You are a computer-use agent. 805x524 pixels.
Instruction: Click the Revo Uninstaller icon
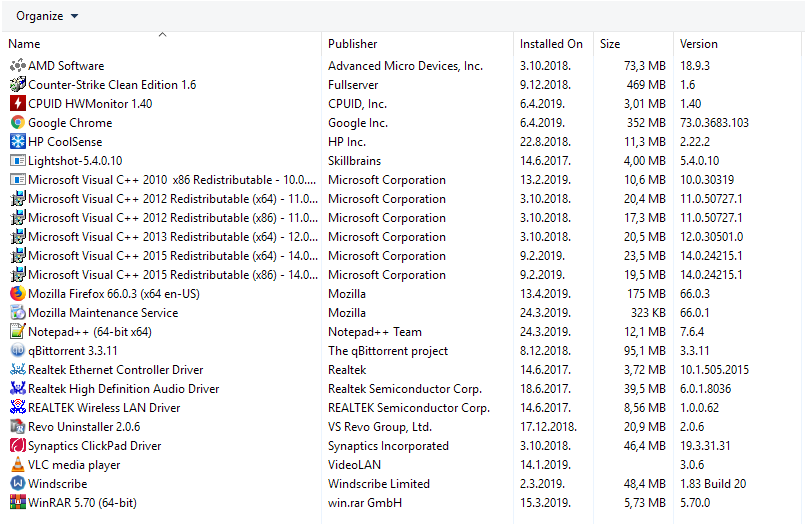[18, 427]
